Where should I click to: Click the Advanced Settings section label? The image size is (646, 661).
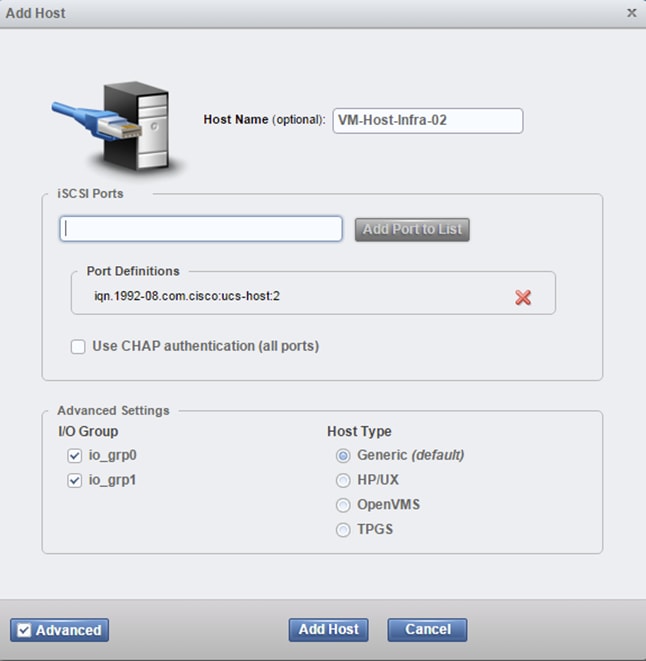point(113,410)
